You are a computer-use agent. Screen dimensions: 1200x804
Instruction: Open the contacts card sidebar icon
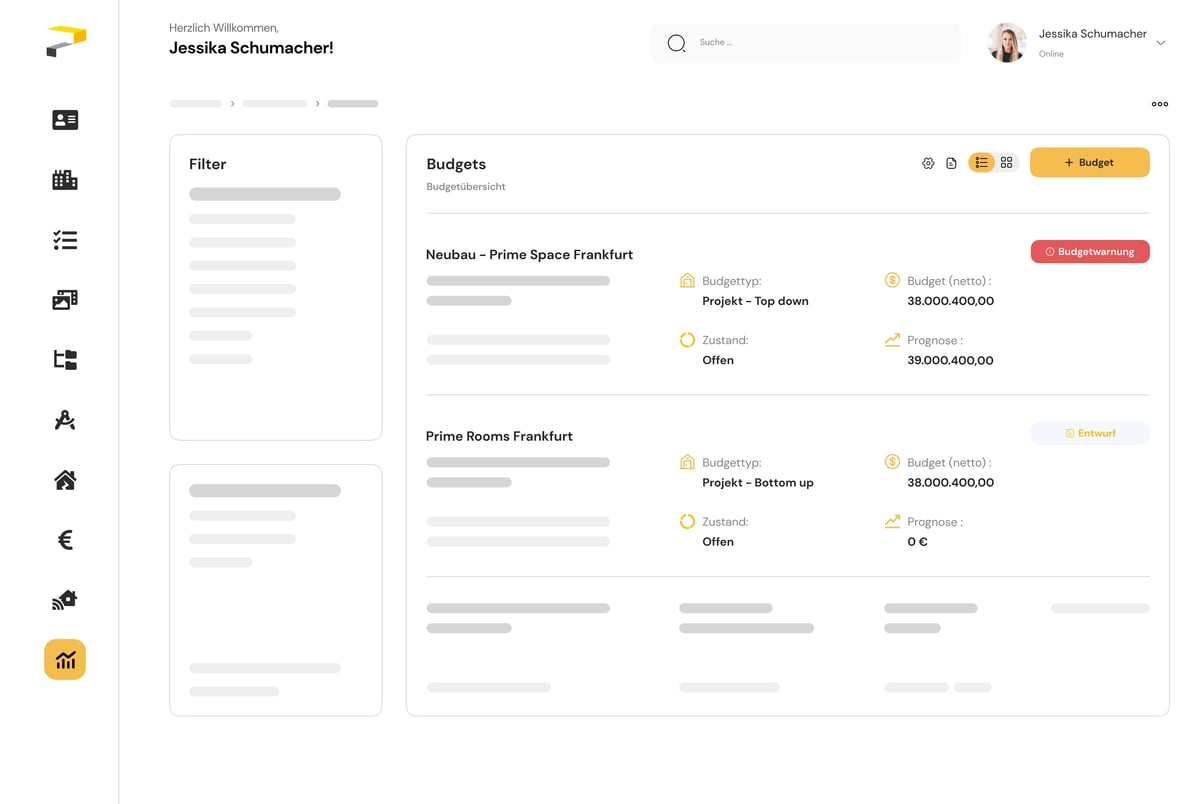[65, 120]
